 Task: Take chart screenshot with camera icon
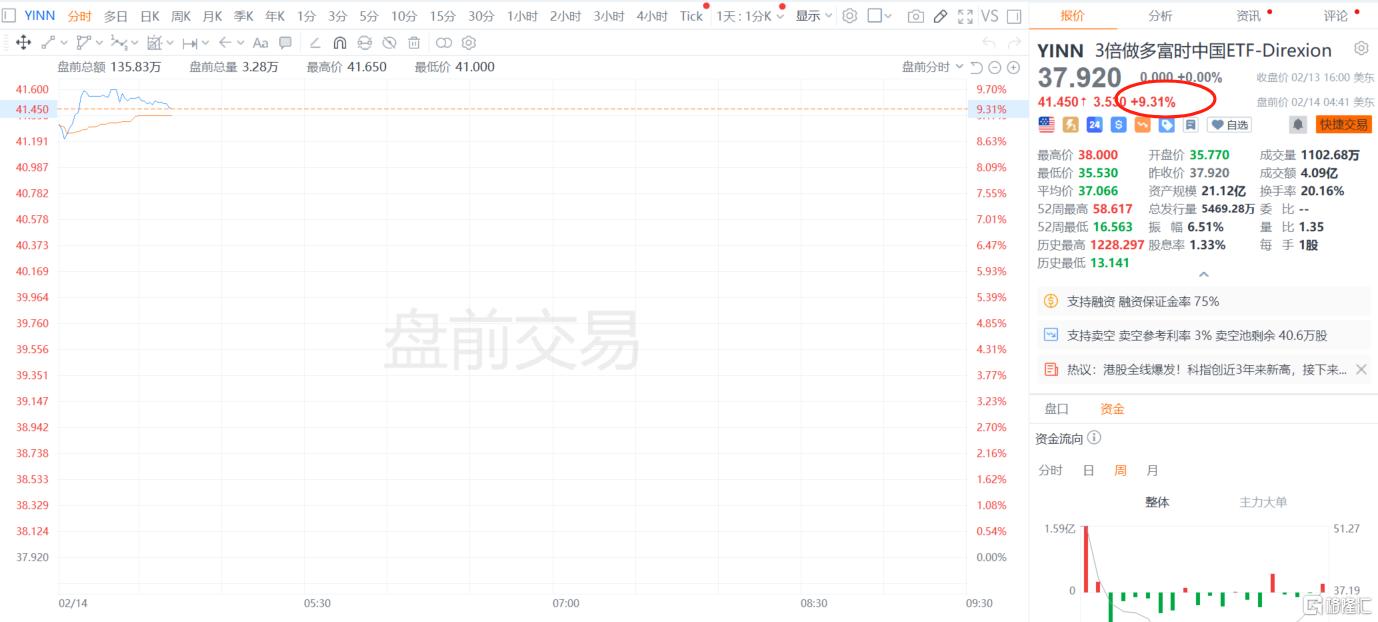pos(915,16)
